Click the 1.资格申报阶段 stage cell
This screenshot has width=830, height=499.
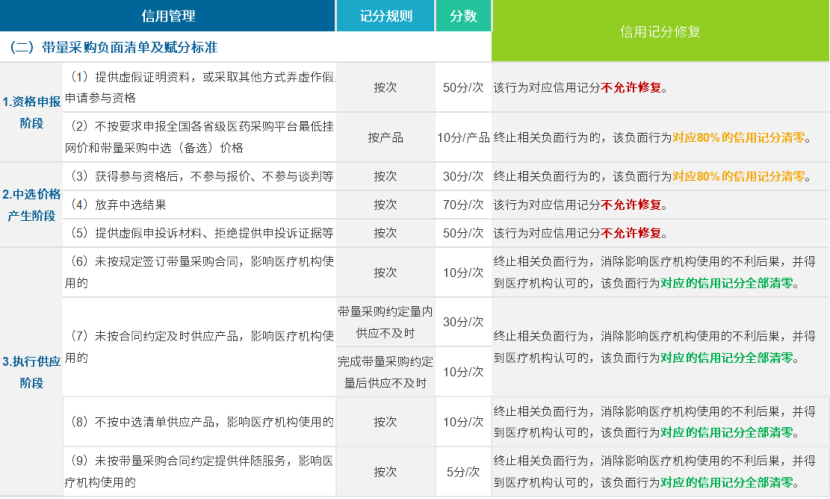click(x=31, y=112)
